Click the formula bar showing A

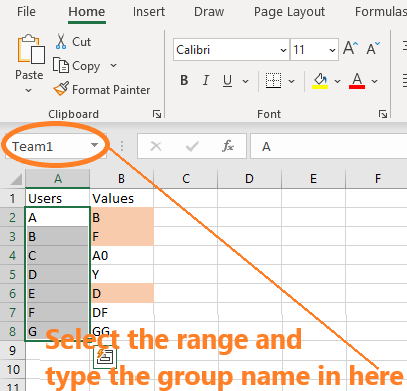329,146
